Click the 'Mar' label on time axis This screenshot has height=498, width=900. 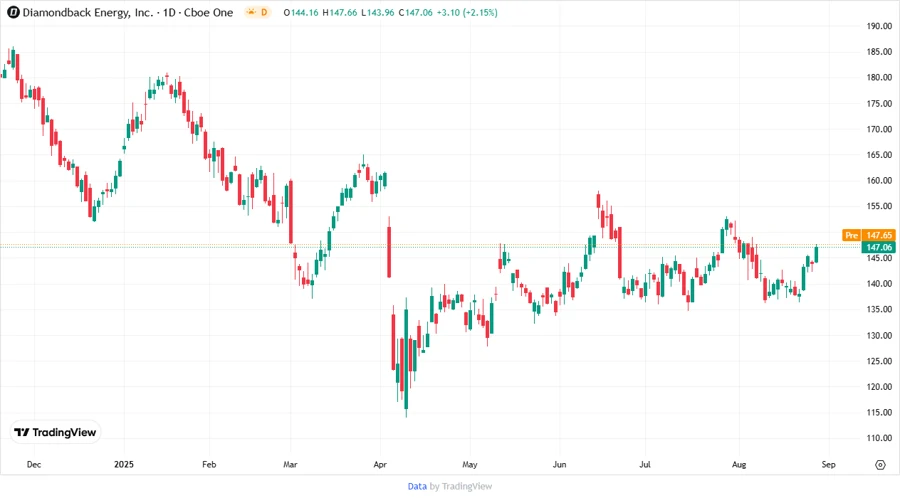tap(290, 464)
